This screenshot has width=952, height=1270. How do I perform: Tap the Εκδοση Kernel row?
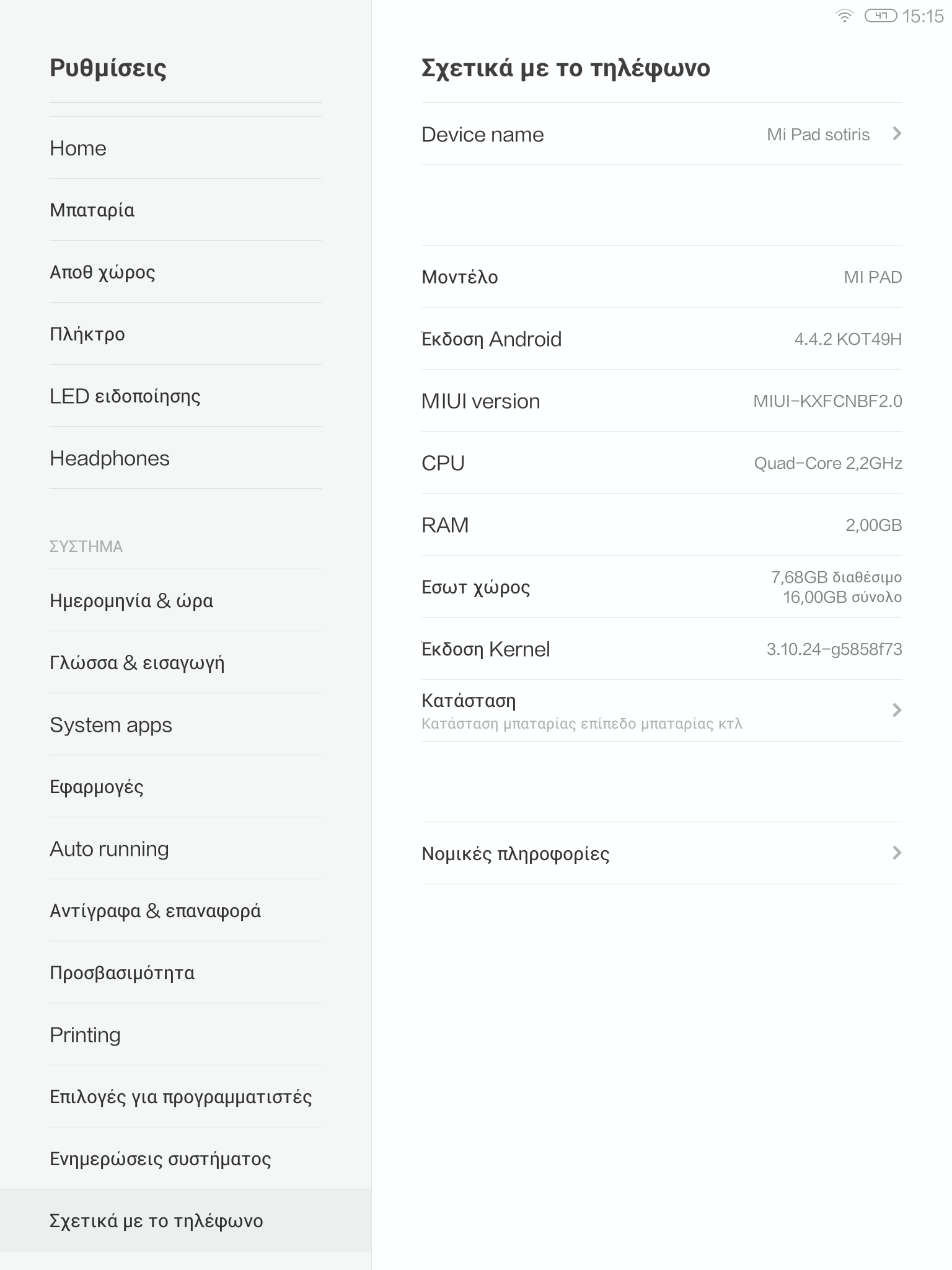(661, 649)
